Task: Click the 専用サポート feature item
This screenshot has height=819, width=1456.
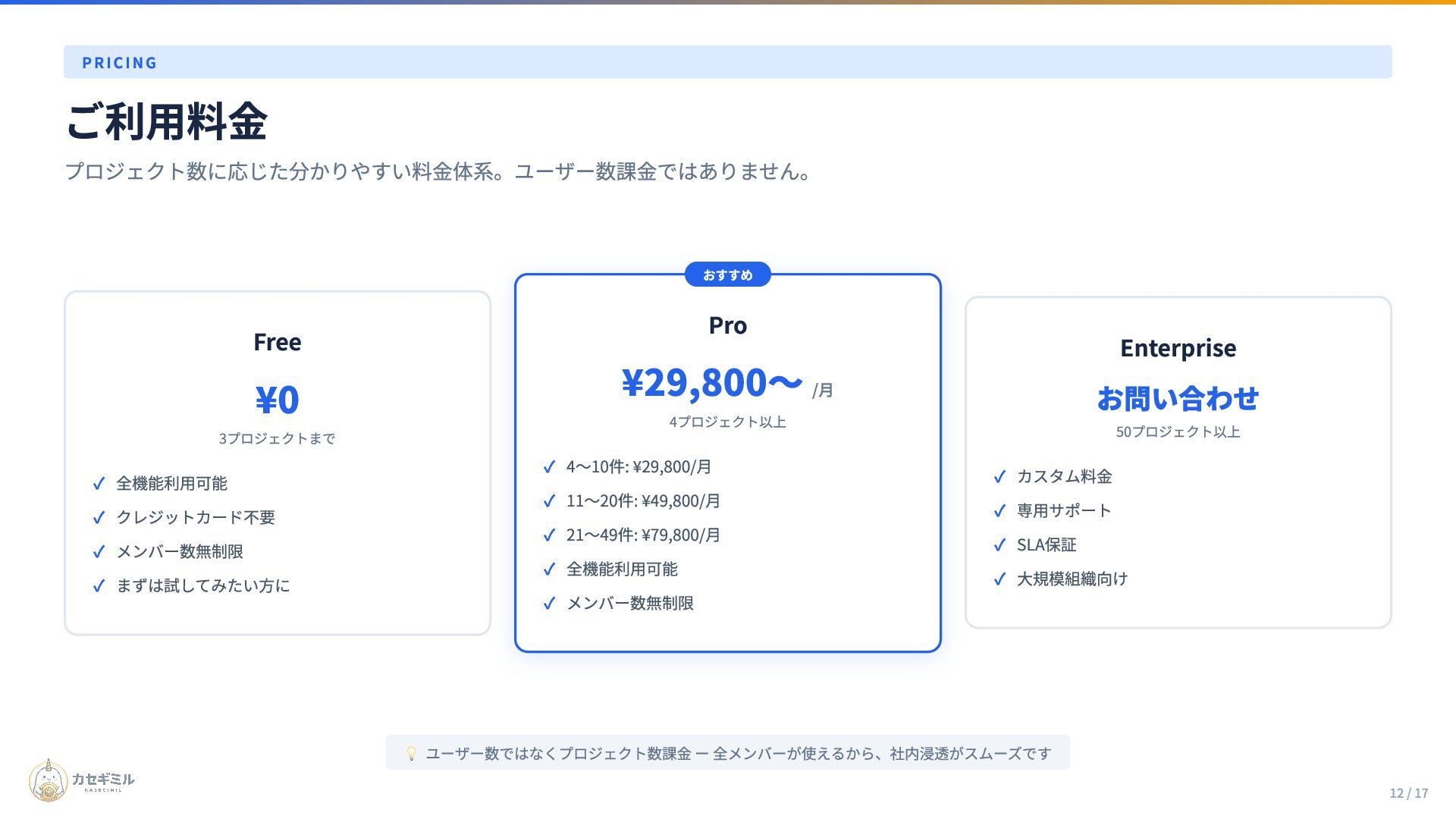Action: [1063, 511]
